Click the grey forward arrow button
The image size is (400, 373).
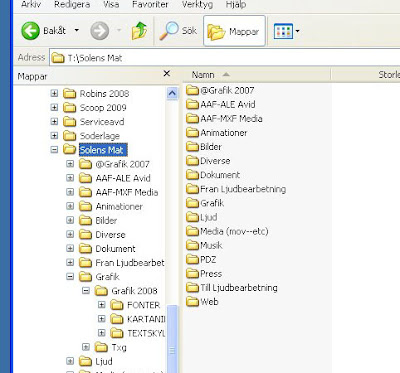[x=100, y=31]
